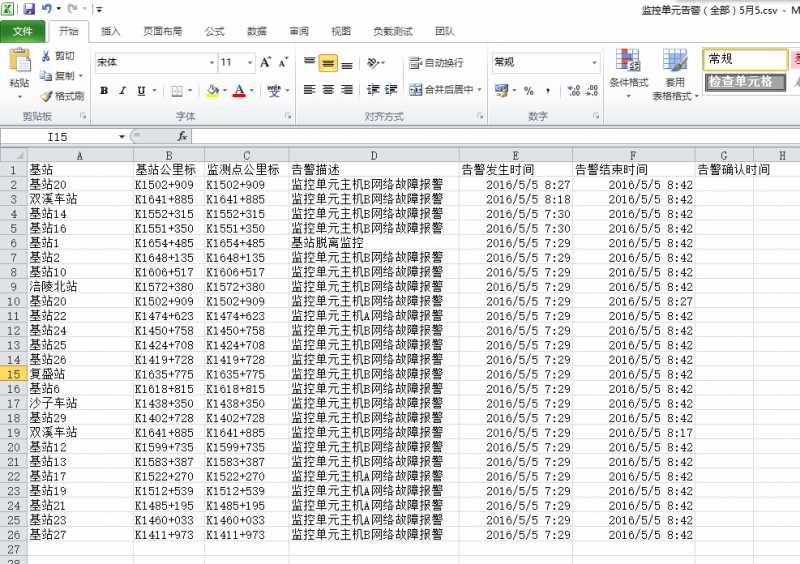Apply cell borders icon
Screen dimensions: 800x564
tap(177, 91)
